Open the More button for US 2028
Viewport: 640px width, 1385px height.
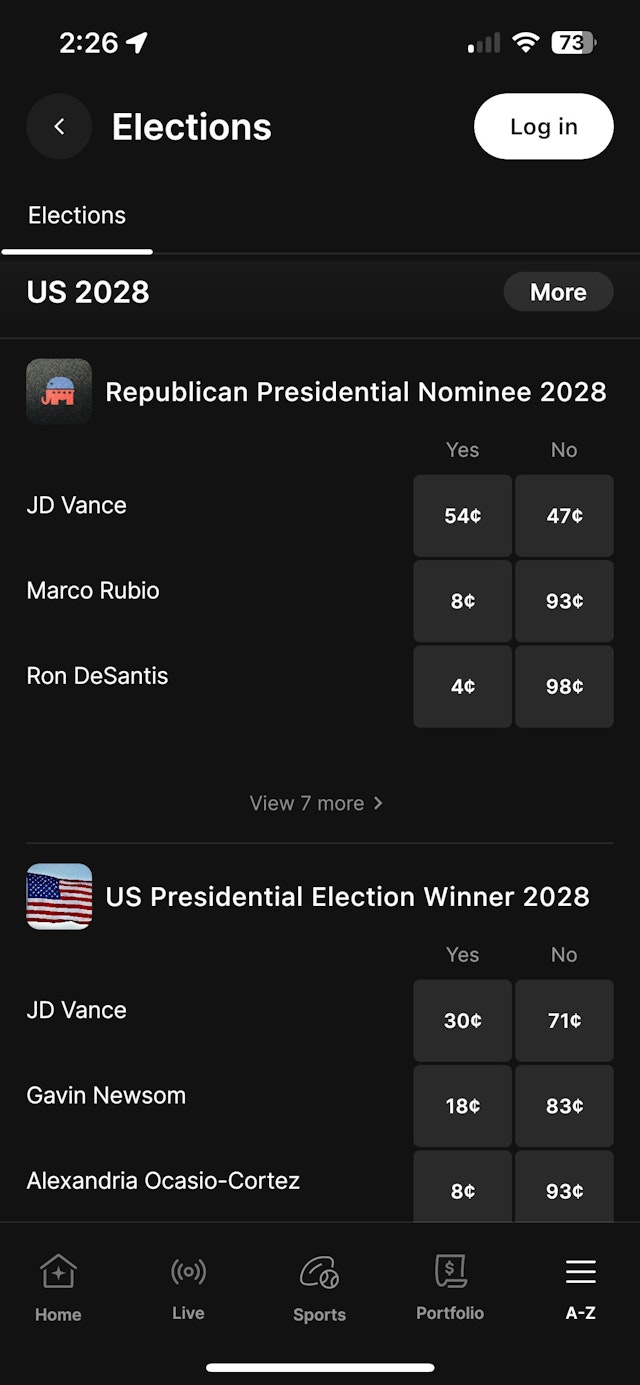[x=558, y=292]
